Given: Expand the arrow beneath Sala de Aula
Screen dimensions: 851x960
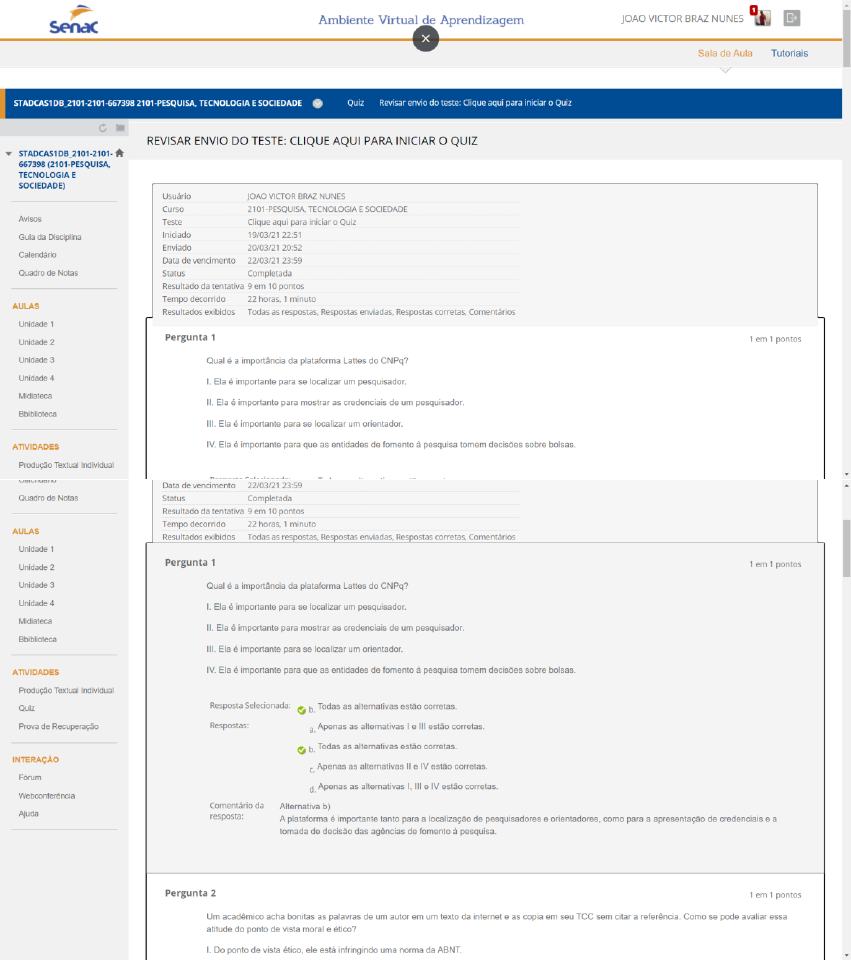Looking at the screenshot, I should [725, 71].
